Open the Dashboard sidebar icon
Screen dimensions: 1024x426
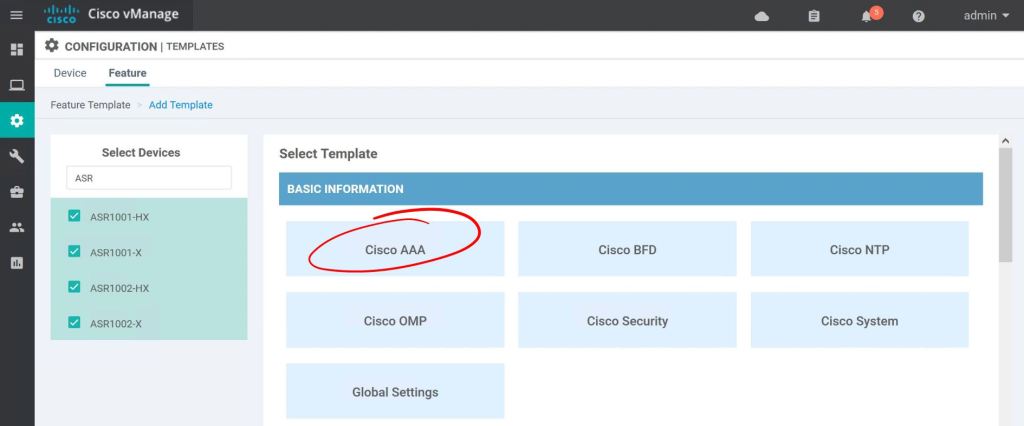click(16, 49)
